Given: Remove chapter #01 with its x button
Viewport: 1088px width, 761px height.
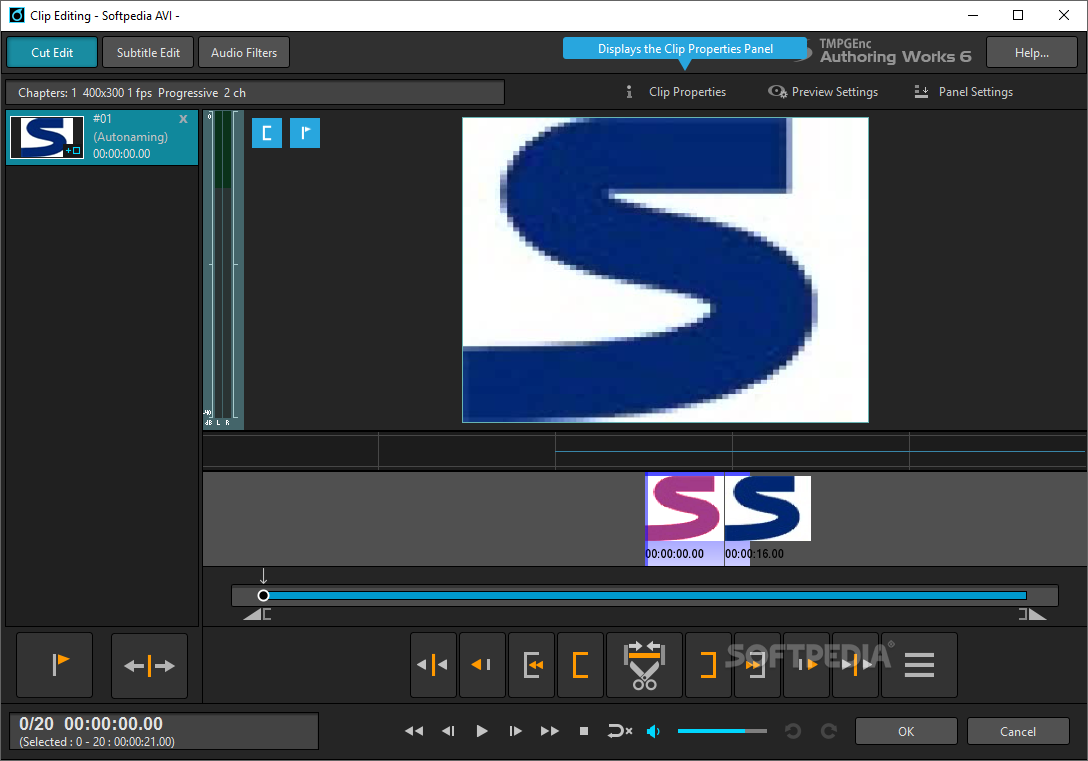Looking at the screenshot, I should point(183,119).
